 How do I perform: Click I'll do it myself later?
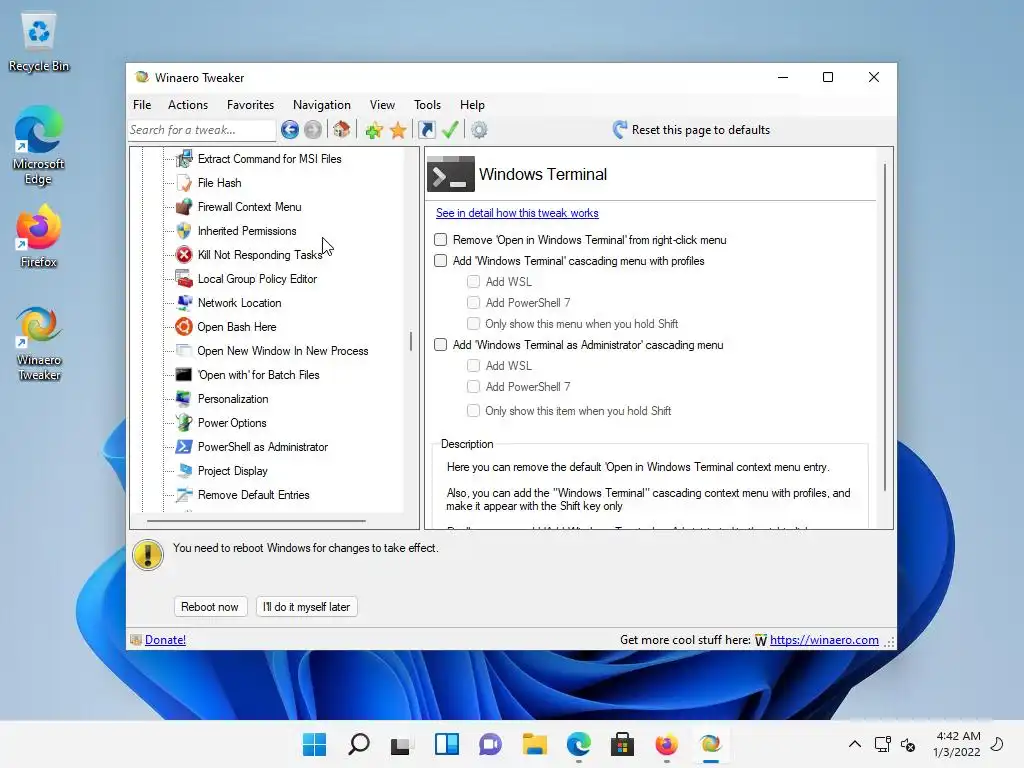point(306,607)
